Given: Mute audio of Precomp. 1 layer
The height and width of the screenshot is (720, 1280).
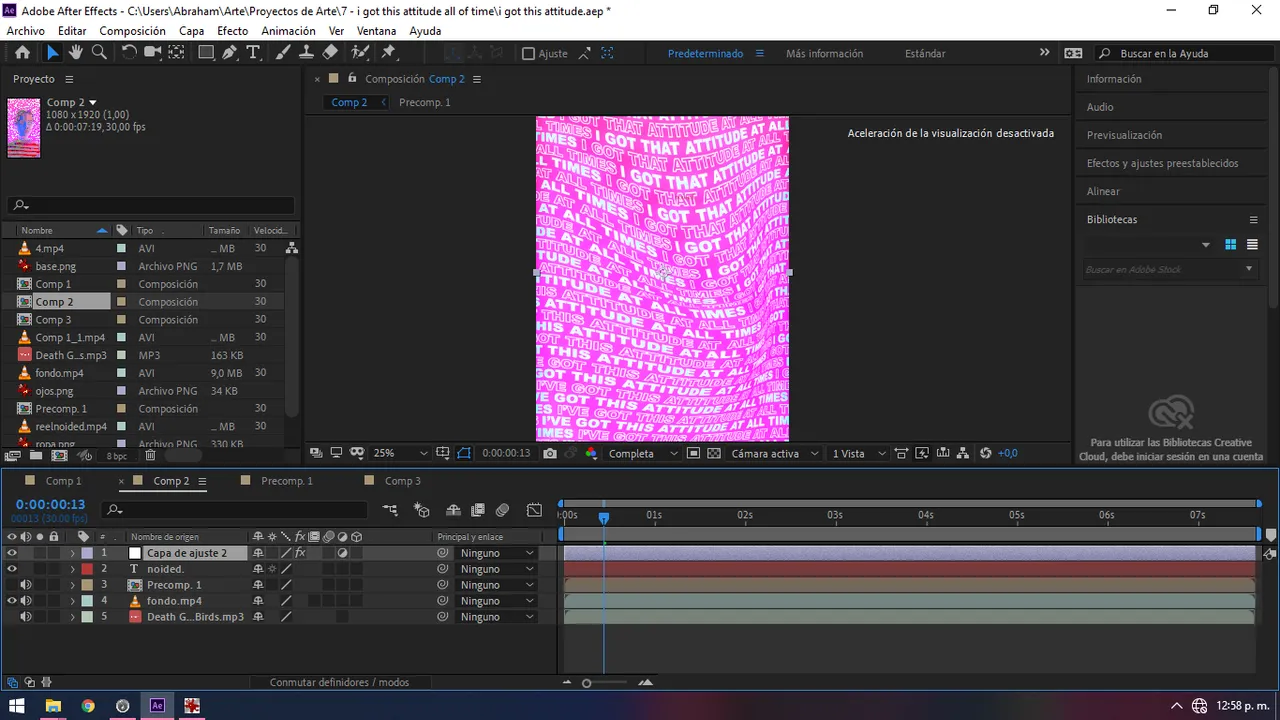Looking at the screenshot, I should pos(26,585).
